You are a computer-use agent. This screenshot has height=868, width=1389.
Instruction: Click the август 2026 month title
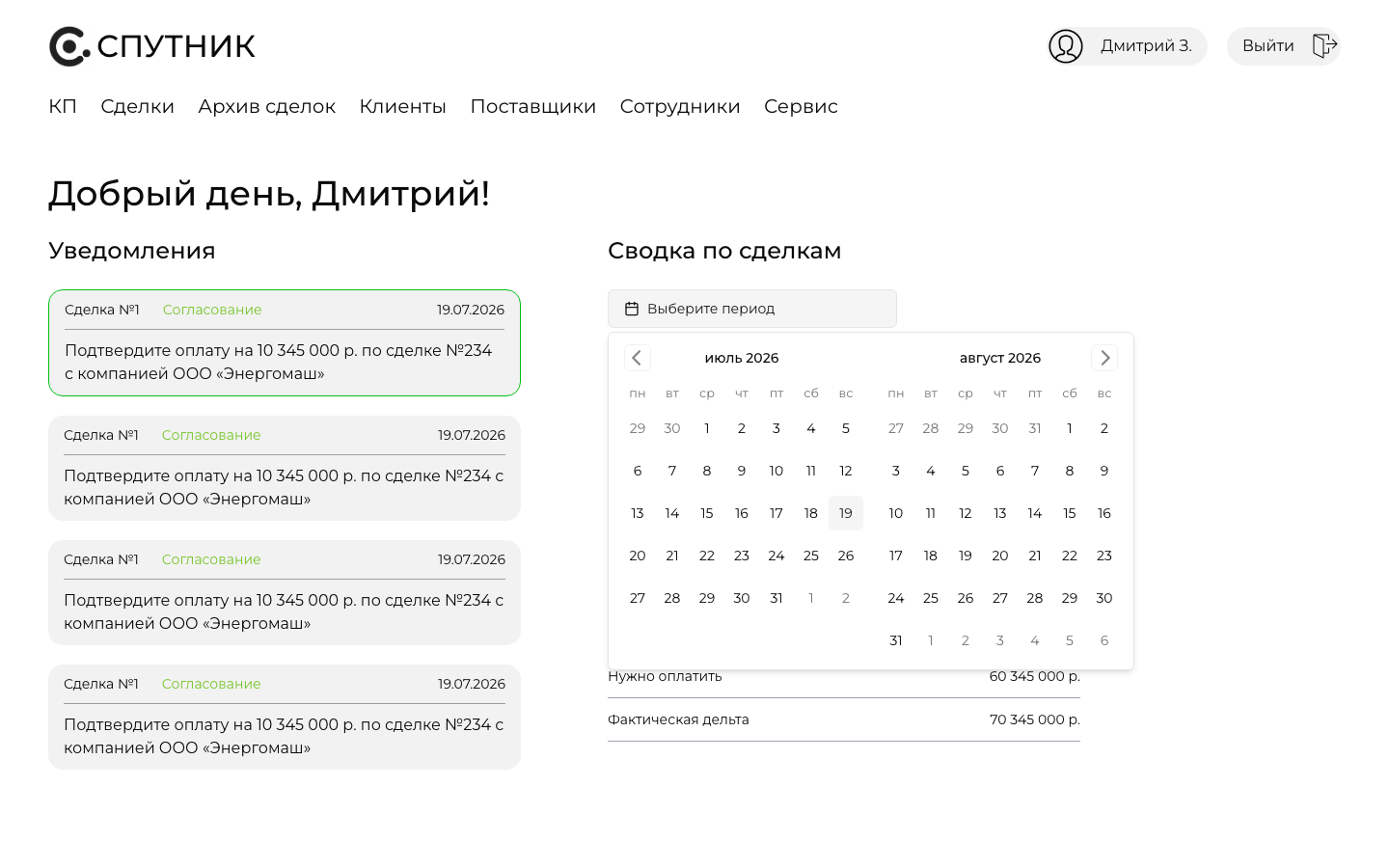pyautogui.click(x=1000, y=358)
